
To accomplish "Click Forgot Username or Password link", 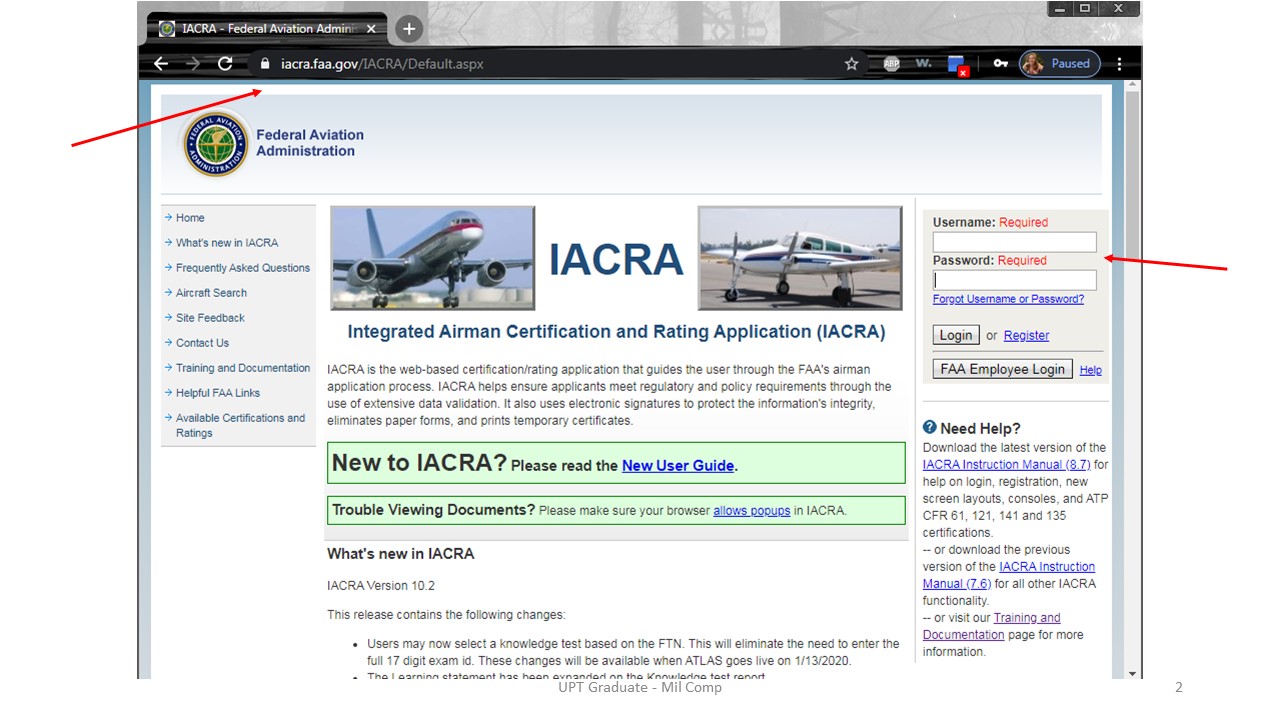I will tap(1008, 299).
